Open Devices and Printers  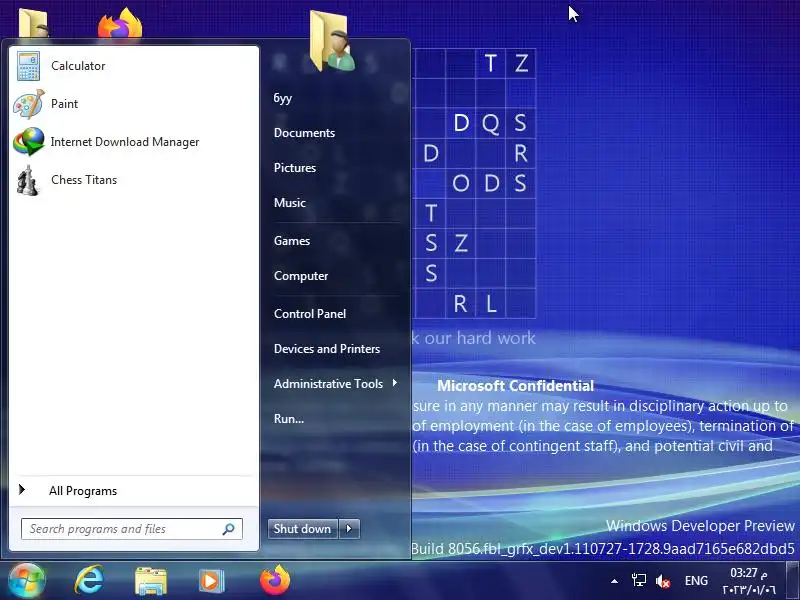click(x=327, y=349)
